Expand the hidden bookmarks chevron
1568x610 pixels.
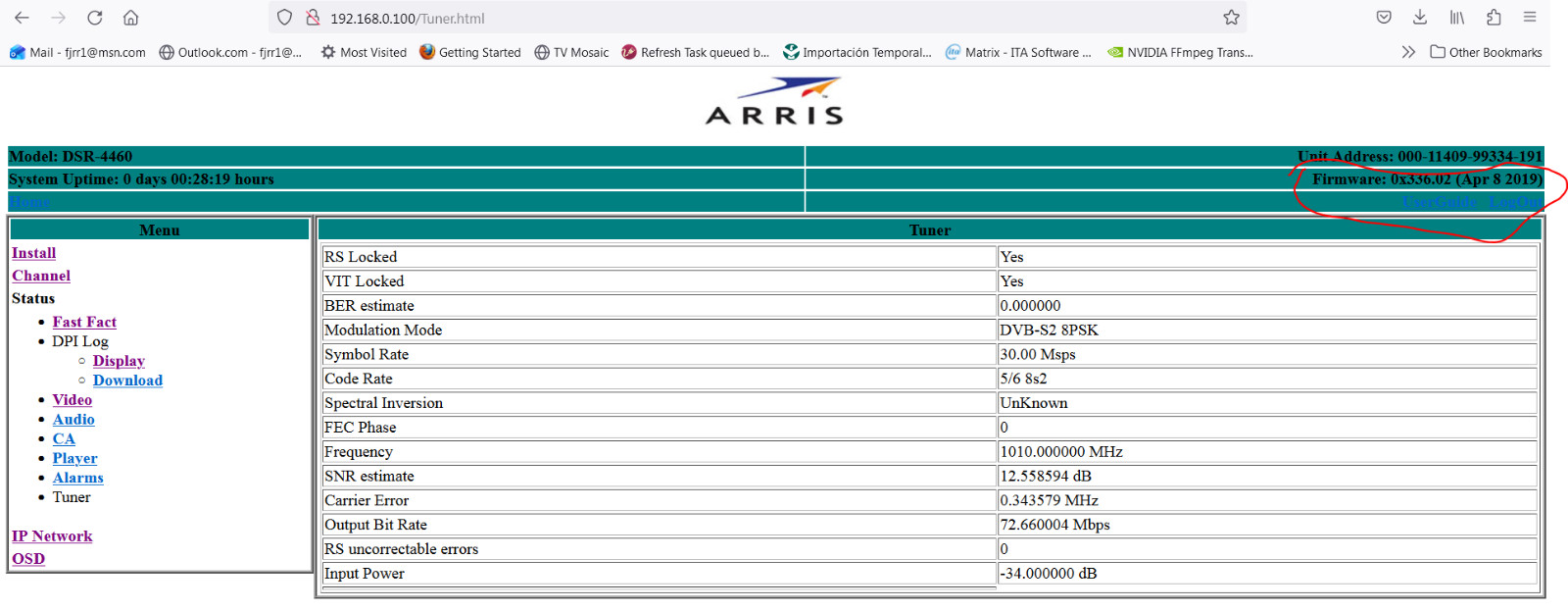tap(1408, 52)
